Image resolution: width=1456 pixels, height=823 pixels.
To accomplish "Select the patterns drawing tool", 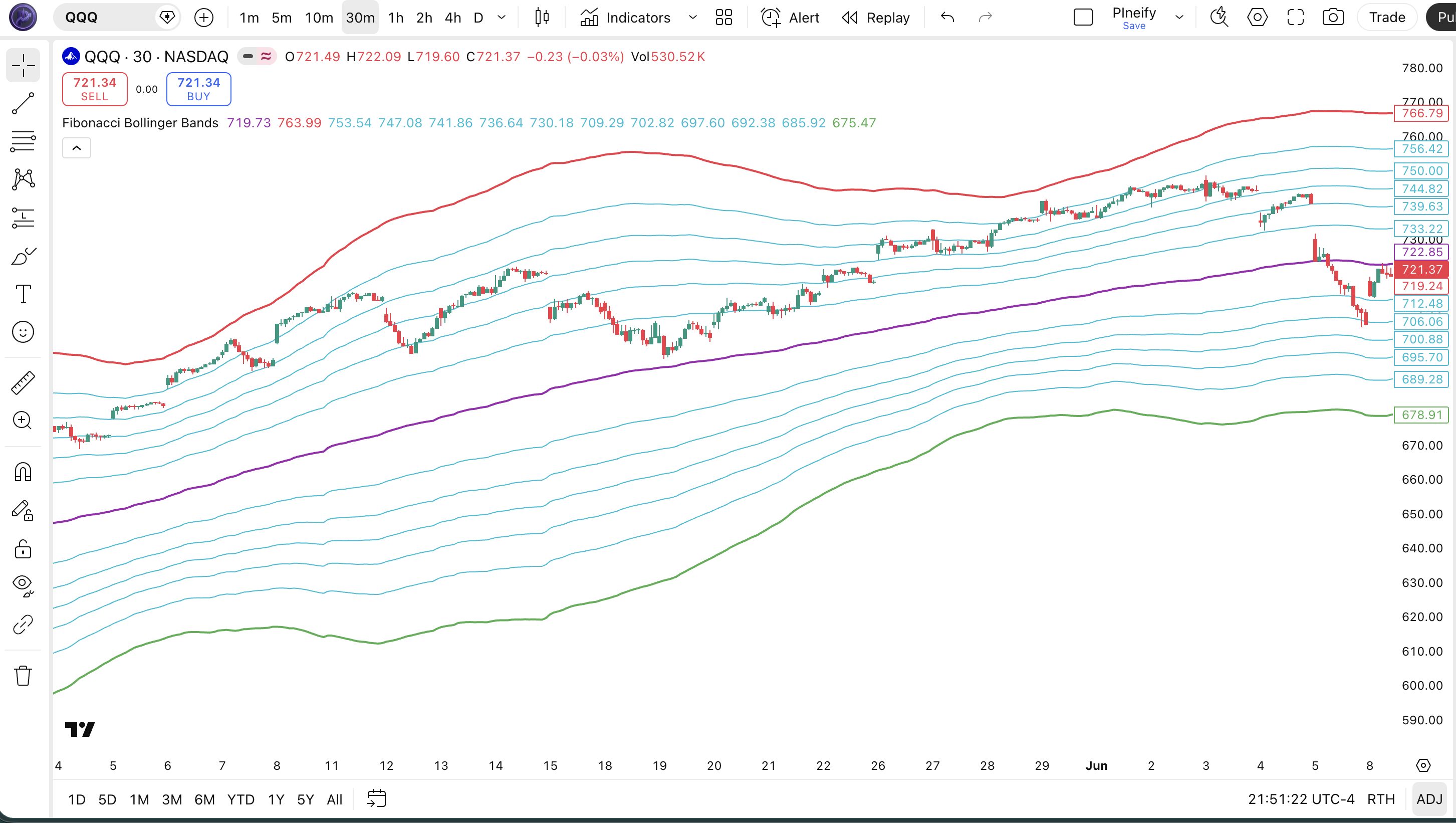I will [23, 179].
